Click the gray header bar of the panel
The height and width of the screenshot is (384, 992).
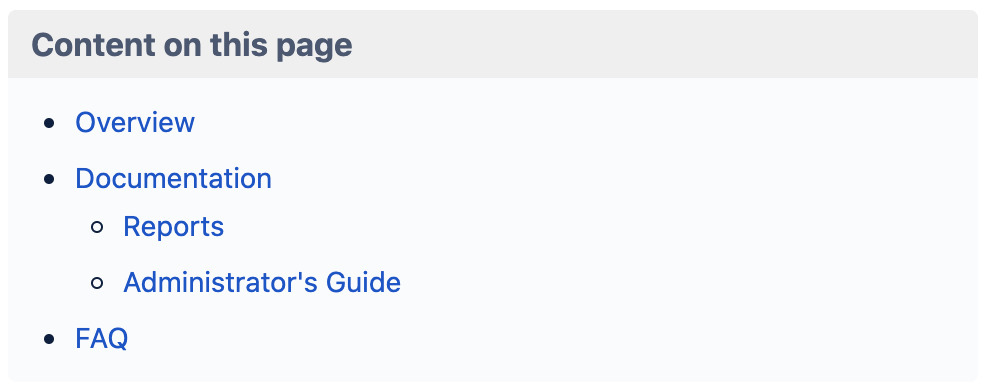pyautogui.click(x=493, y=44)
